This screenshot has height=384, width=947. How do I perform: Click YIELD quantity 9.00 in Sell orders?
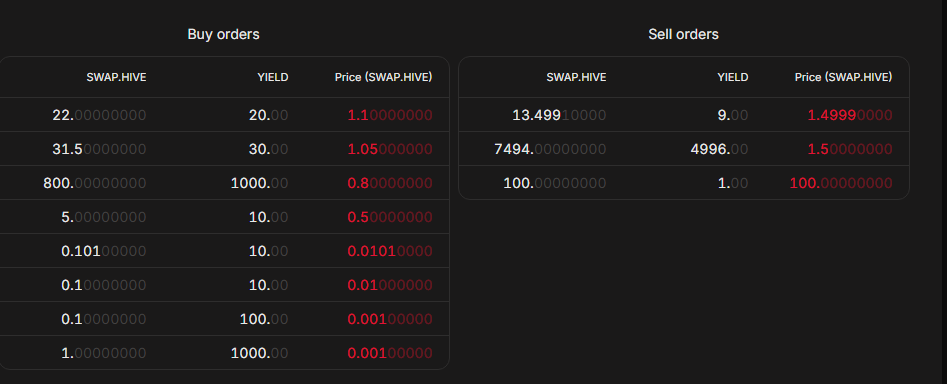pyautogui.click(x=733, y=115)
